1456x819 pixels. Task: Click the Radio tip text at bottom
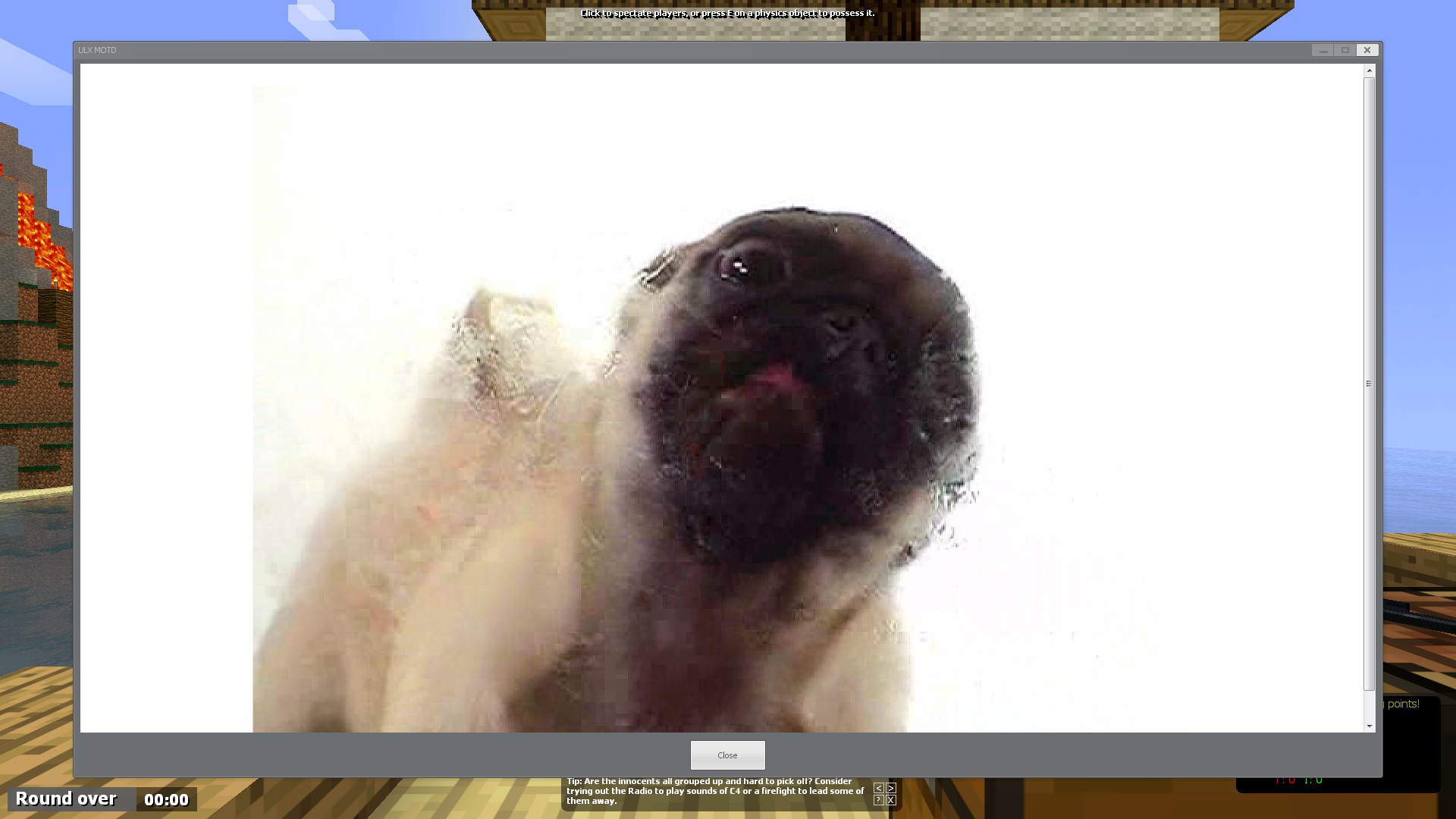tap(714, 791)
